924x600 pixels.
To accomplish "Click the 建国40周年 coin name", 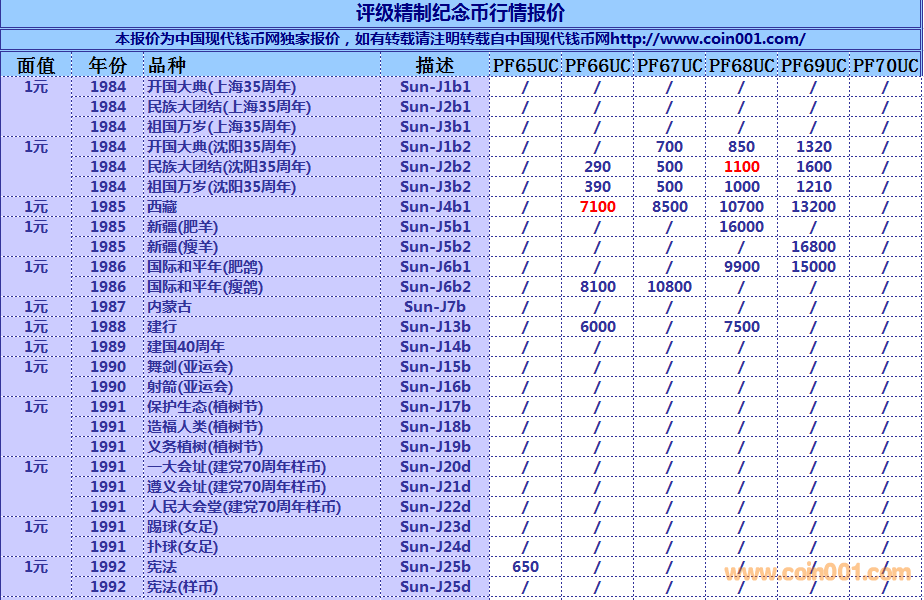I will click(185, 347).
